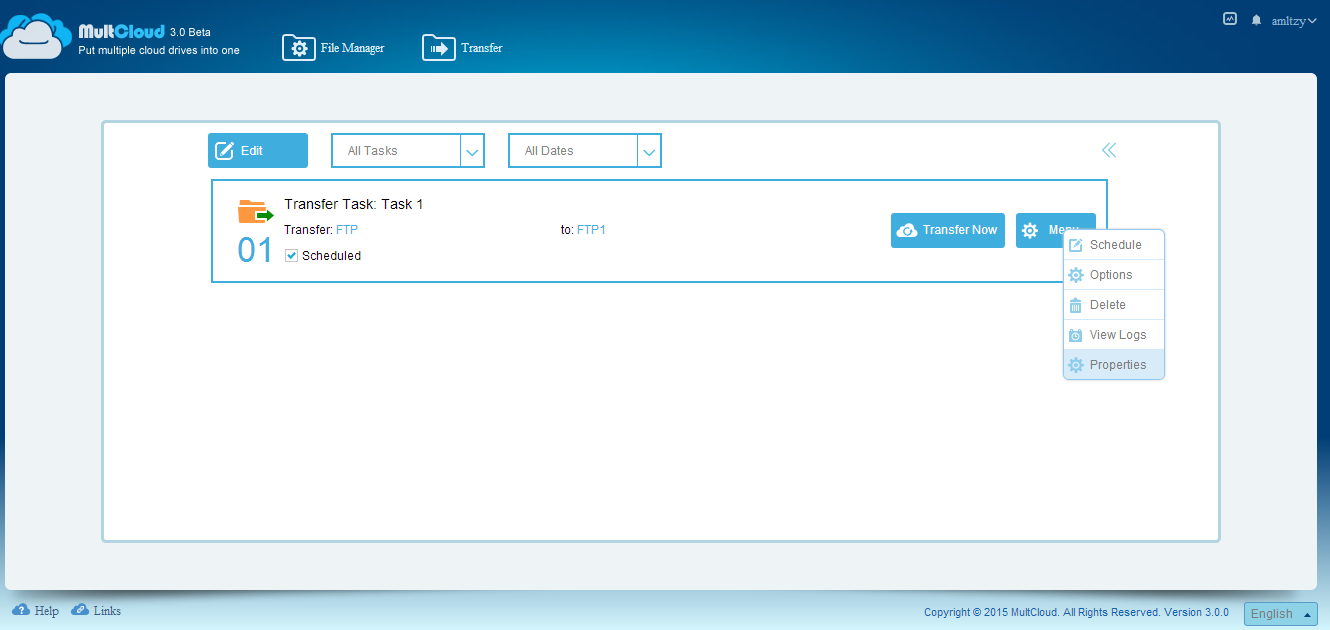Open the All Tasks dropdown
1330x630 pixels.
(x=408, y=151)
